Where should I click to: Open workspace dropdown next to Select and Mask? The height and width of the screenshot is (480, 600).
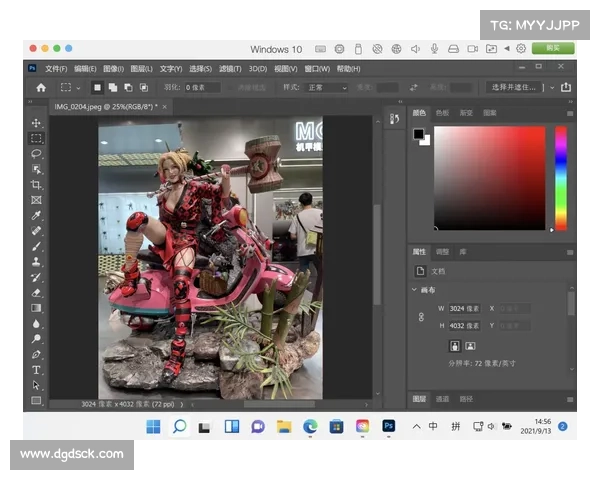point(552,88)
